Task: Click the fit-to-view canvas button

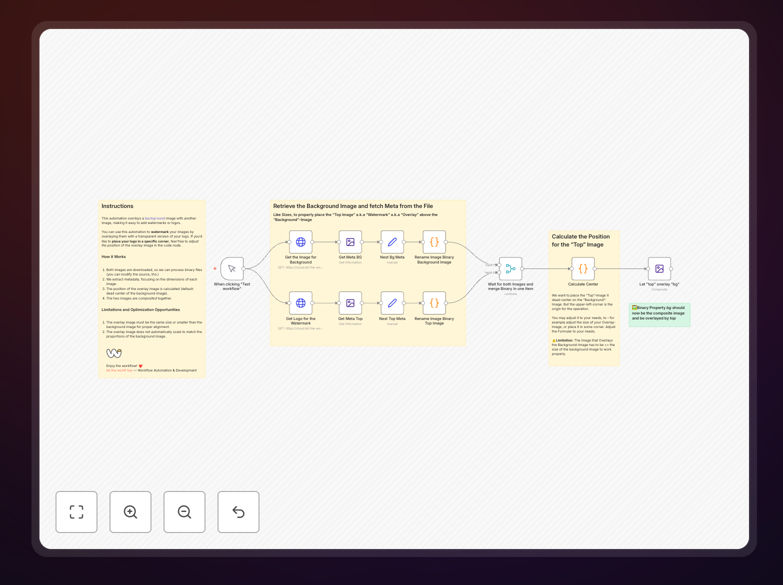Action: 76,512
